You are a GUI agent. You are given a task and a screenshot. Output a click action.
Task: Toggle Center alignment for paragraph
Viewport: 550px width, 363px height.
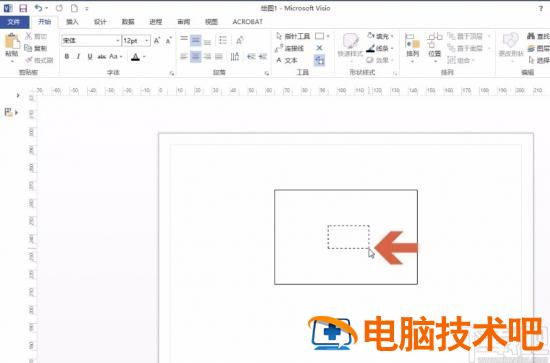(x=196, y=56)
